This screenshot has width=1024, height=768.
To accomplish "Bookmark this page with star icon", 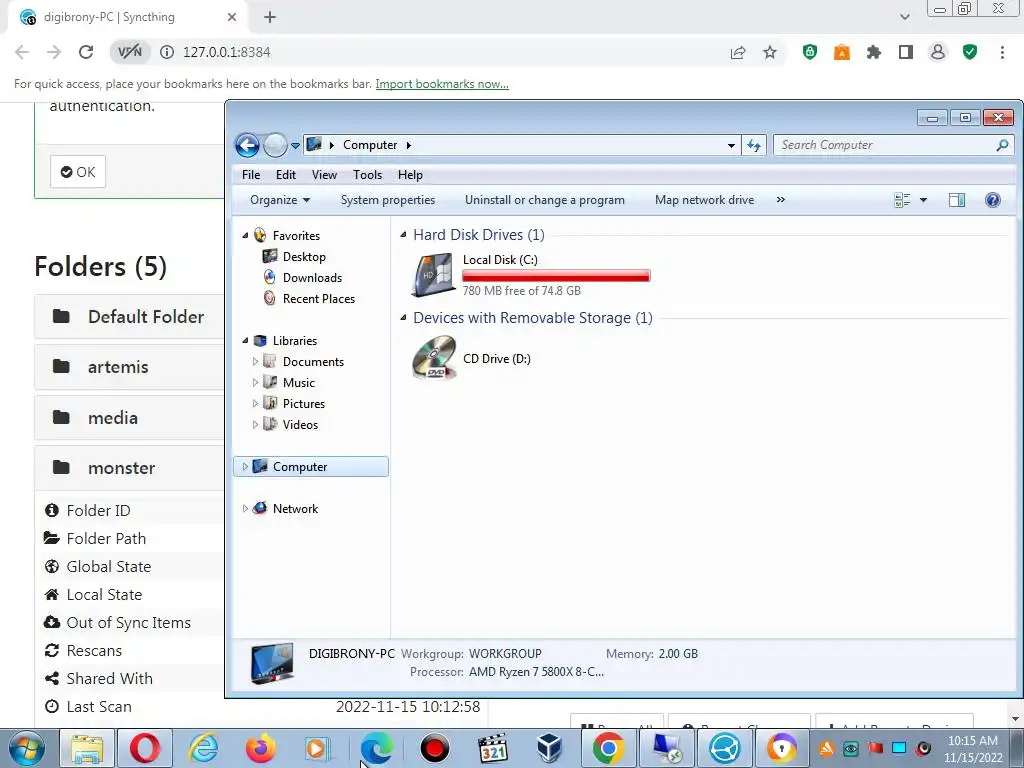I will [770, 52].
